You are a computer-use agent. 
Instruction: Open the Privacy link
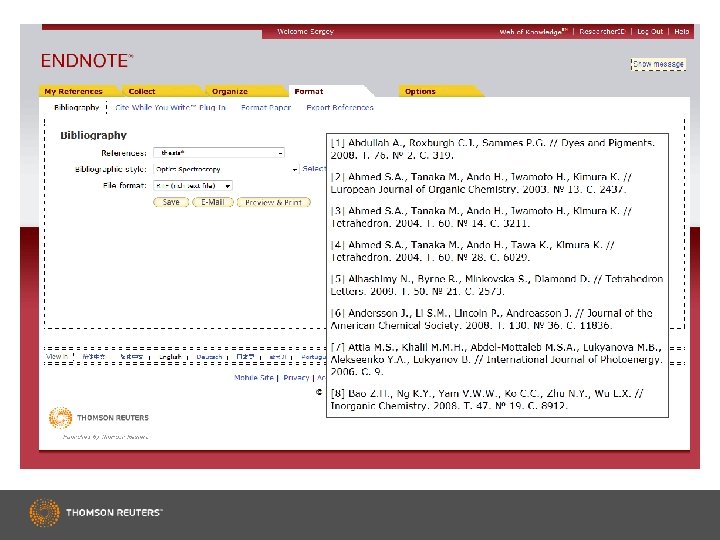[x=296, y=377]
